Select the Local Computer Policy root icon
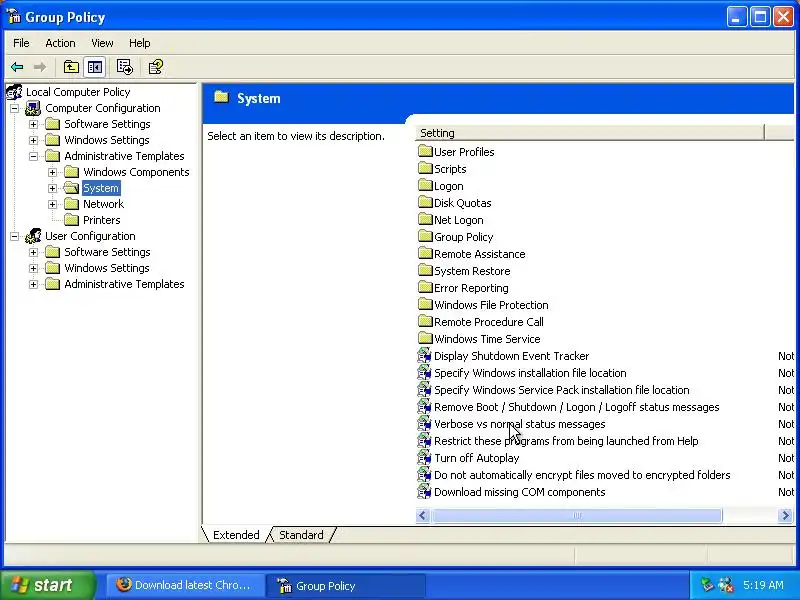This screenshot has height=600, width=800. (14, 92)
